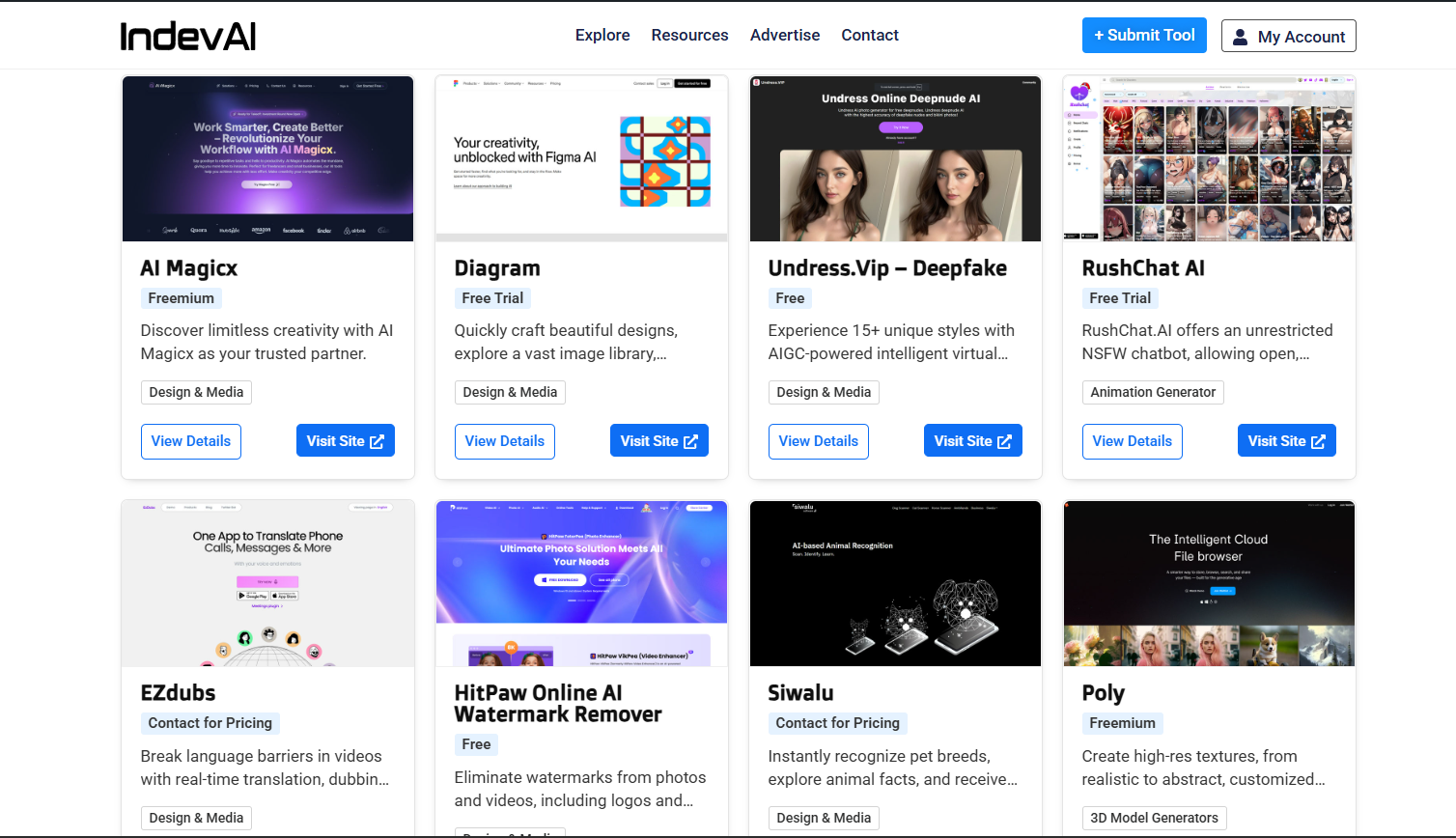Open the Poly screenshot thumbnail

1209,584
